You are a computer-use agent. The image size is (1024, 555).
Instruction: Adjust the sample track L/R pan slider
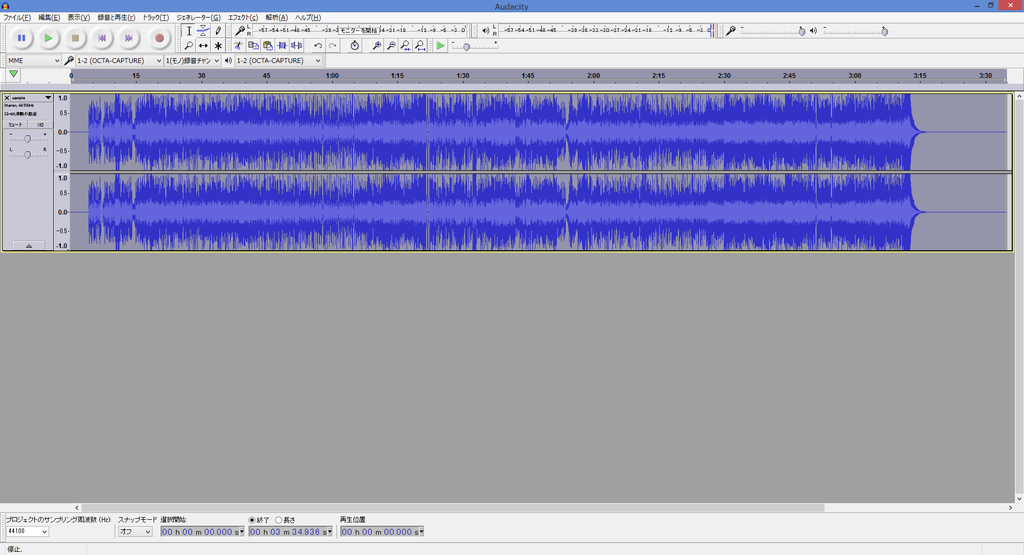[27, 154]
